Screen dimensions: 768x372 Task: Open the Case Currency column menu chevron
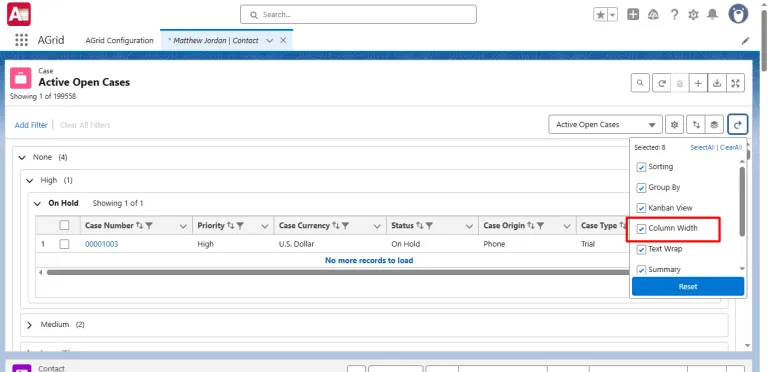tap(377, 226)
